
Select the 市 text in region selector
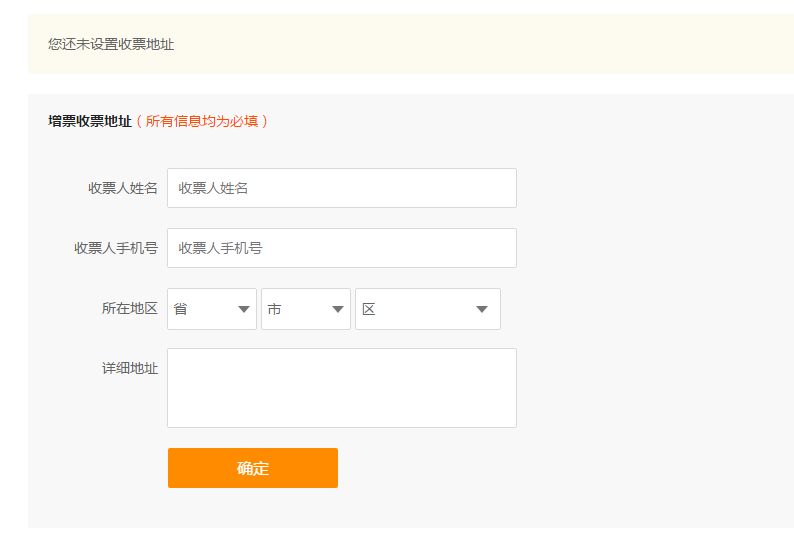click(275, 310)
